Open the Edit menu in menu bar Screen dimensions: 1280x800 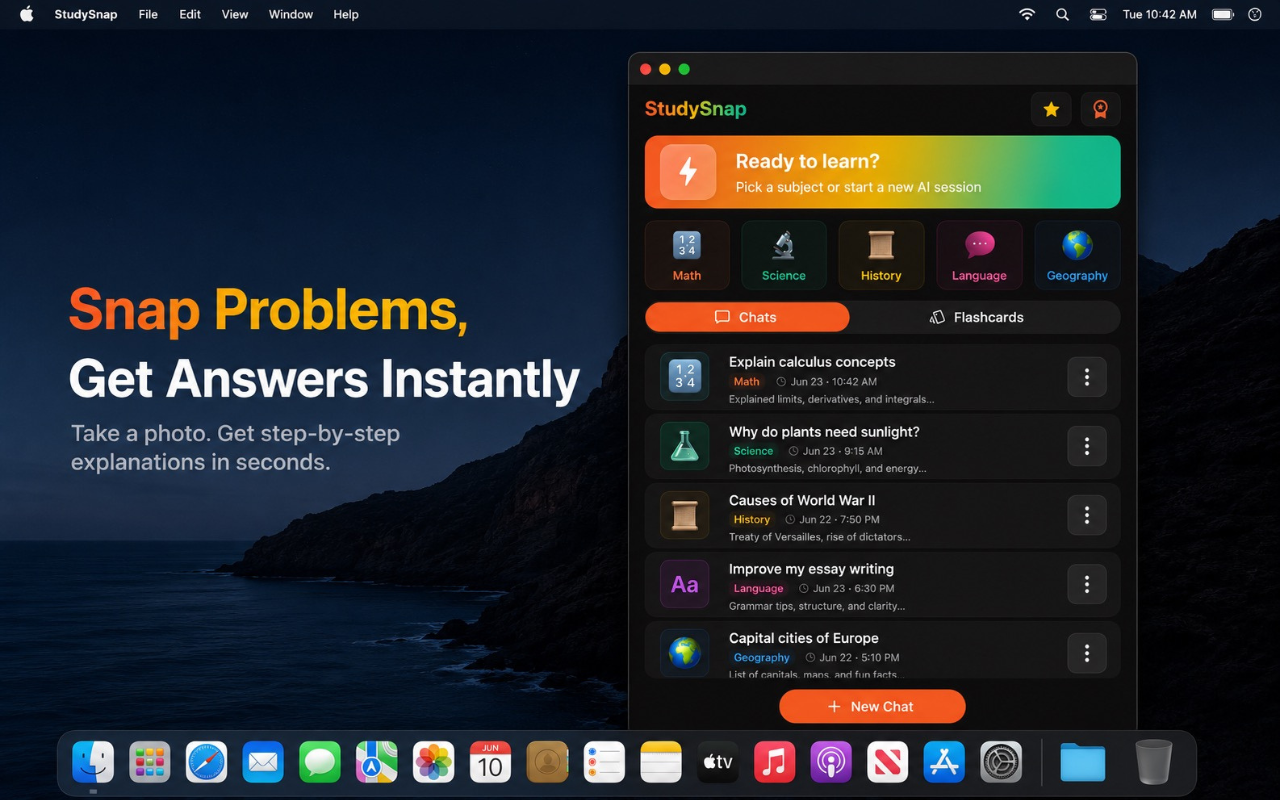pyautogui.click(x=190, y=14)
